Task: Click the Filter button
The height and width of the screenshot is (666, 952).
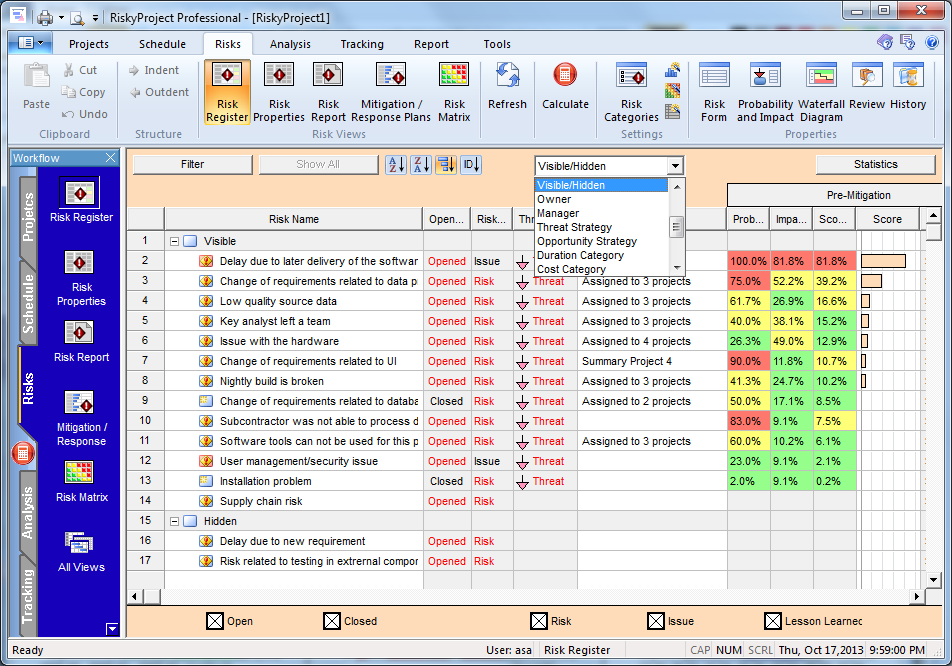Action: (191, 164)
